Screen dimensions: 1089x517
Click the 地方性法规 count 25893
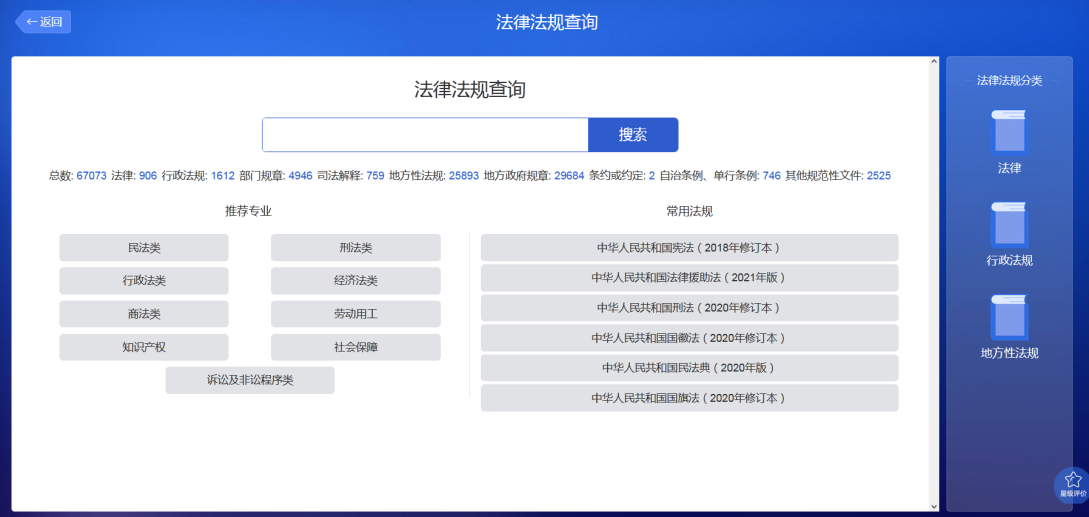click(x=464, y=176)
